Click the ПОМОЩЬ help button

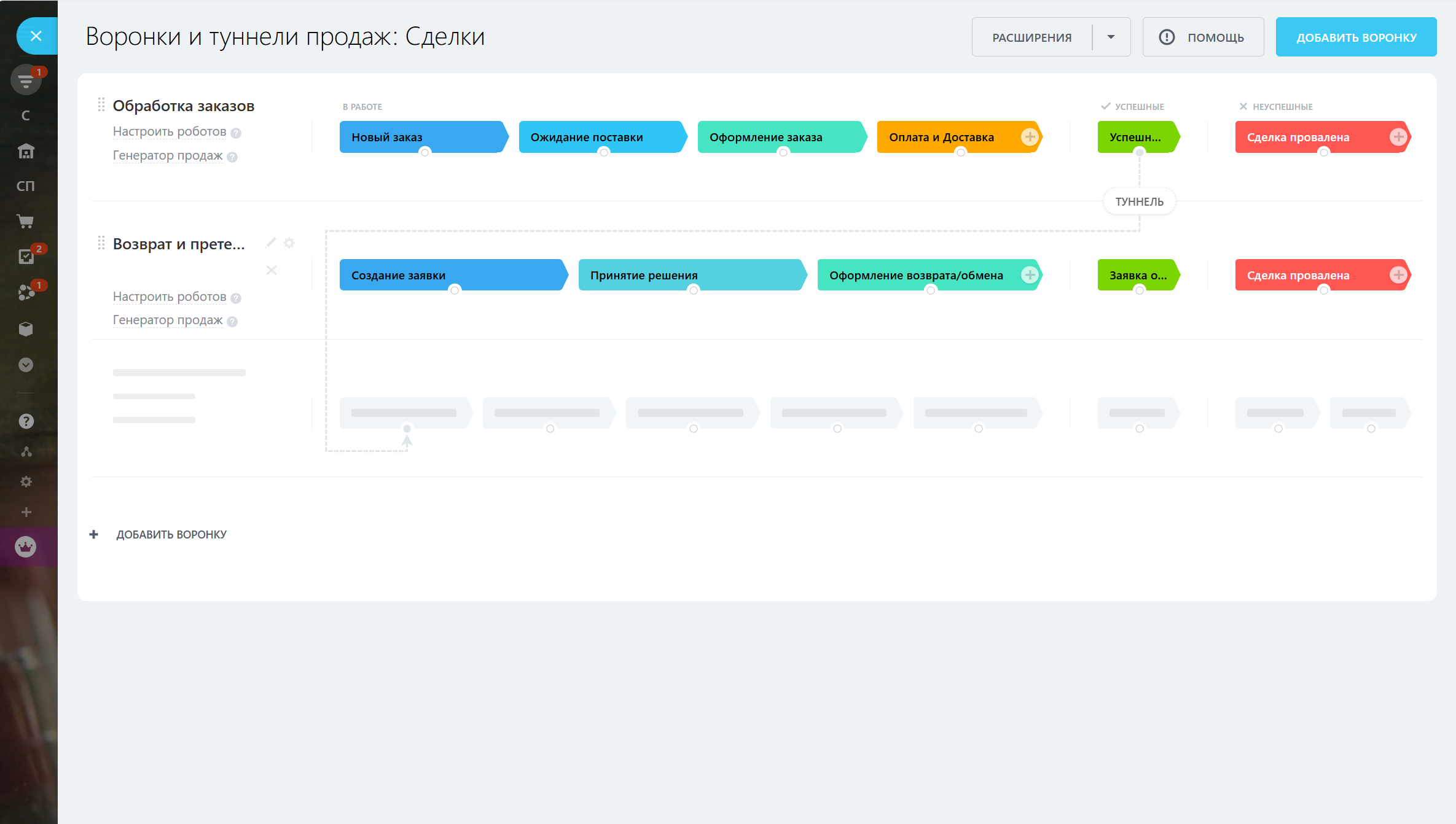1202,37
